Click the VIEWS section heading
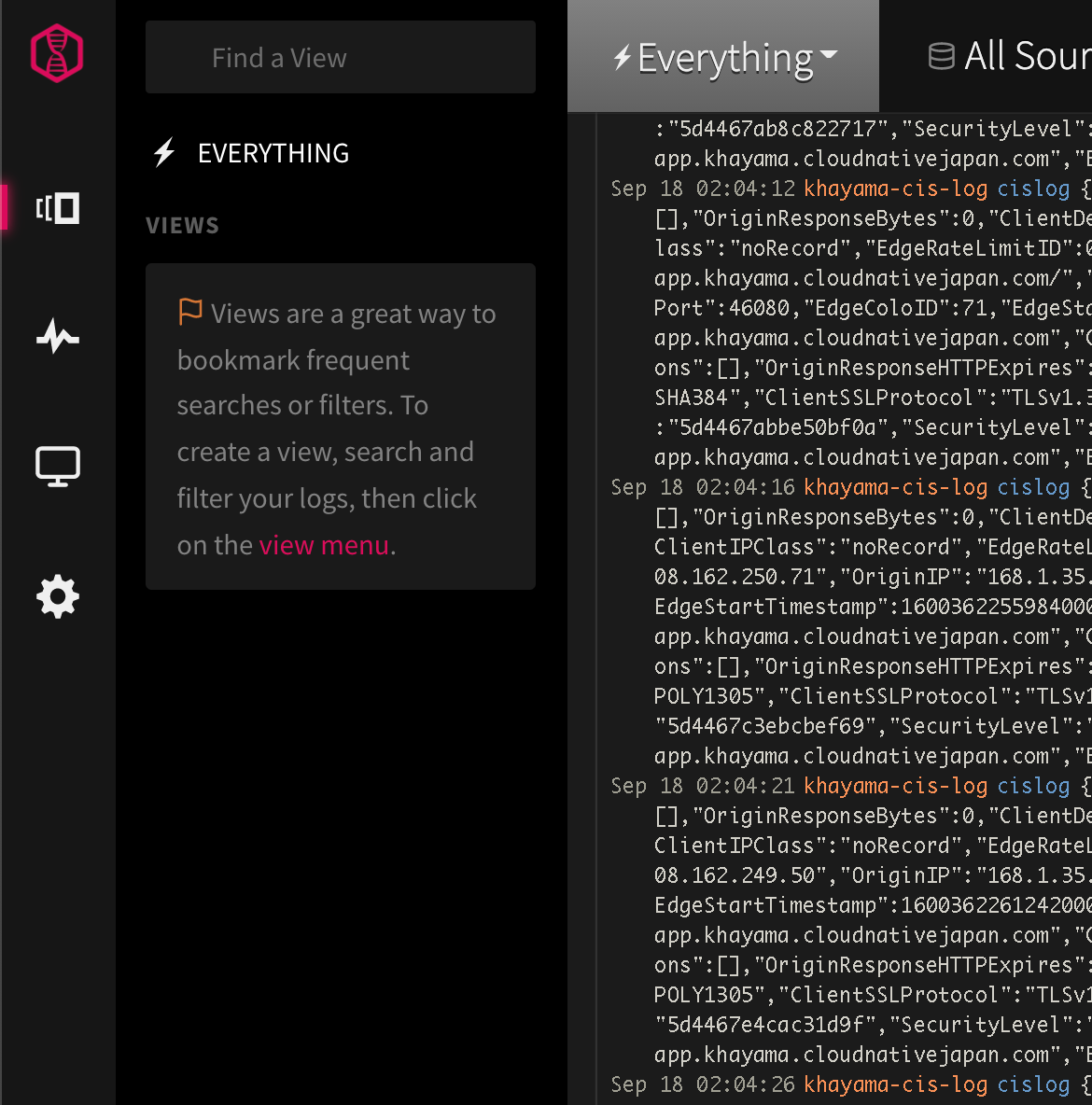The height and width of the screenshot is (1105, 1092). (x=183, y=226)
